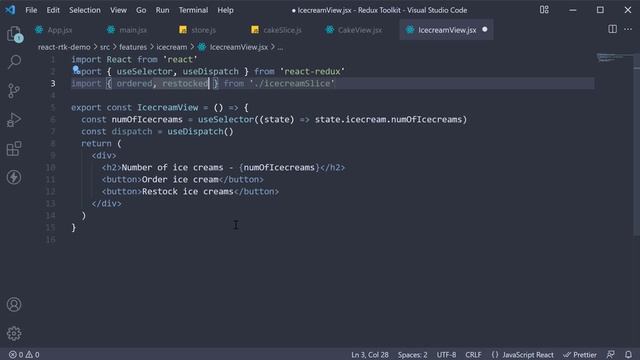Image resolution: width=640 pixels, height=360 pixels.
Task: Open the Help menu
Action: click(x=225, y=10)
